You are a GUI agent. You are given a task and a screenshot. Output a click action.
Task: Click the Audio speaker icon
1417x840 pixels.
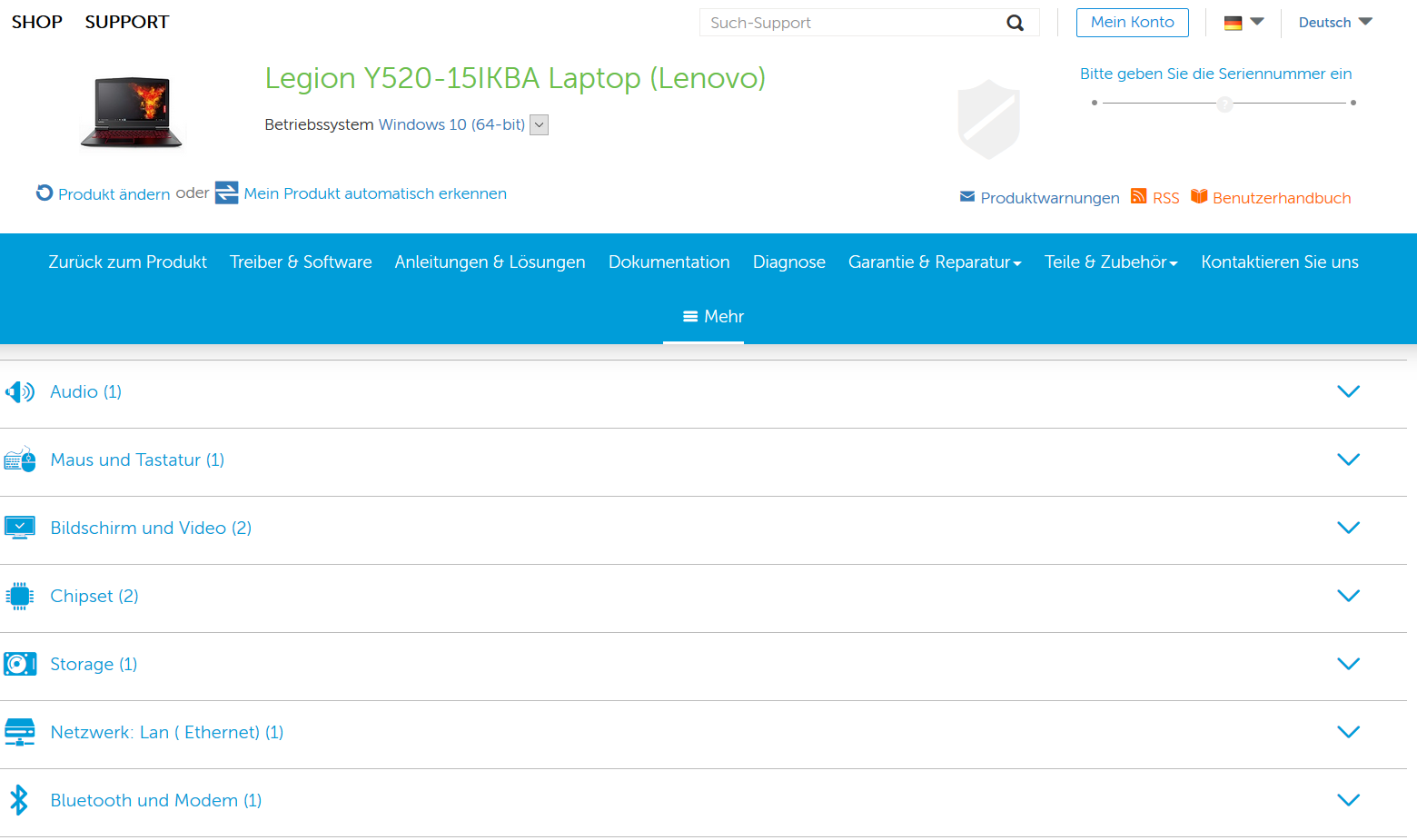pos(20,392)
